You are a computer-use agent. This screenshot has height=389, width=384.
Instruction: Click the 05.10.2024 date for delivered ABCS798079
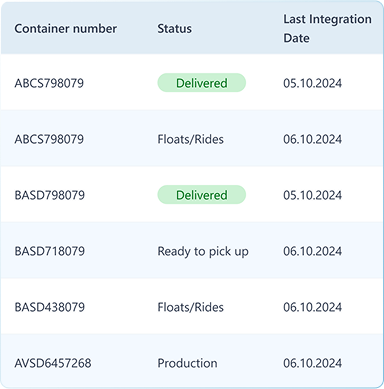point(312,83)
